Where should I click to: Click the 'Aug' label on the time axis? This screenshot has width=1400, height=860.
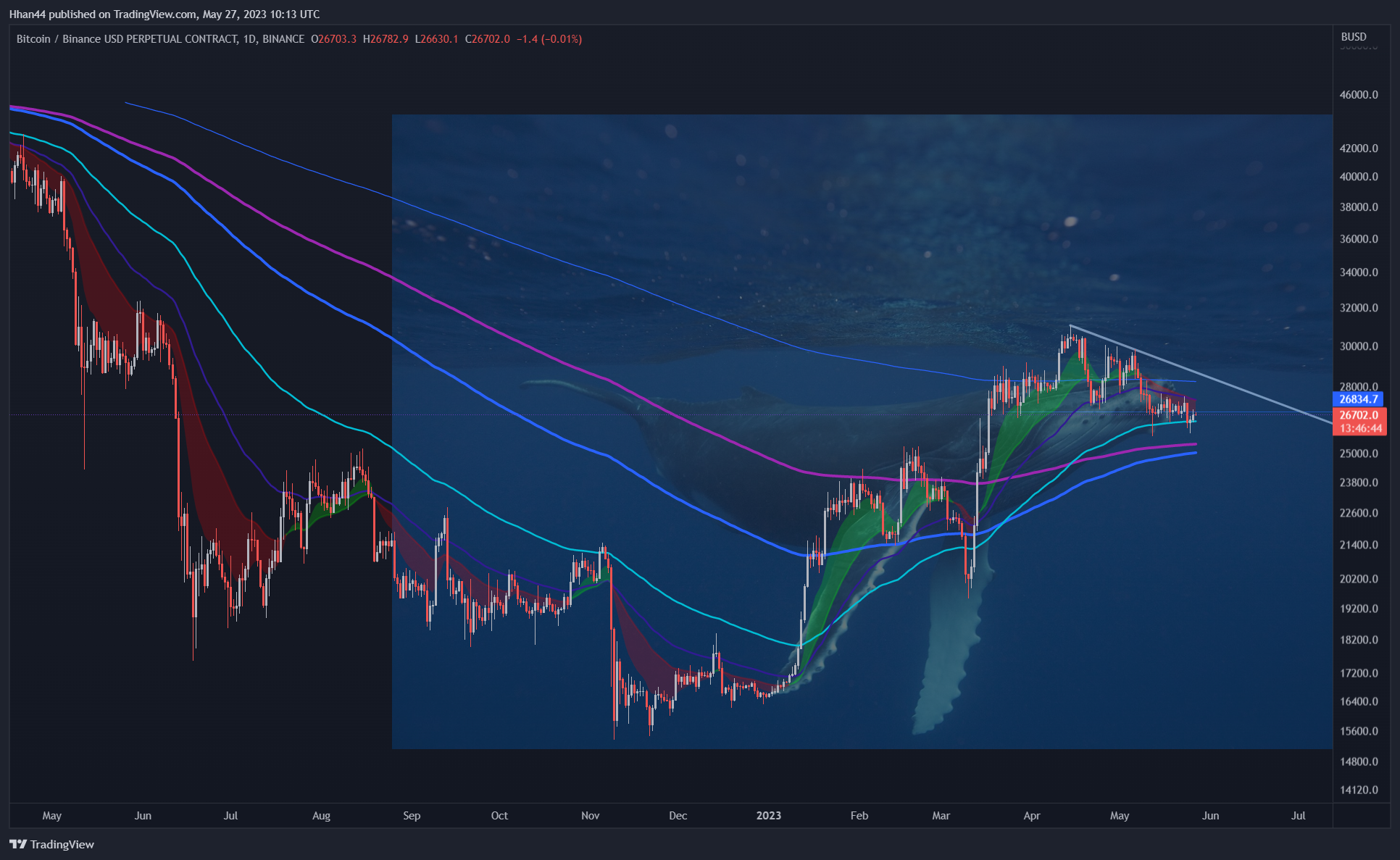click(321, 816)
